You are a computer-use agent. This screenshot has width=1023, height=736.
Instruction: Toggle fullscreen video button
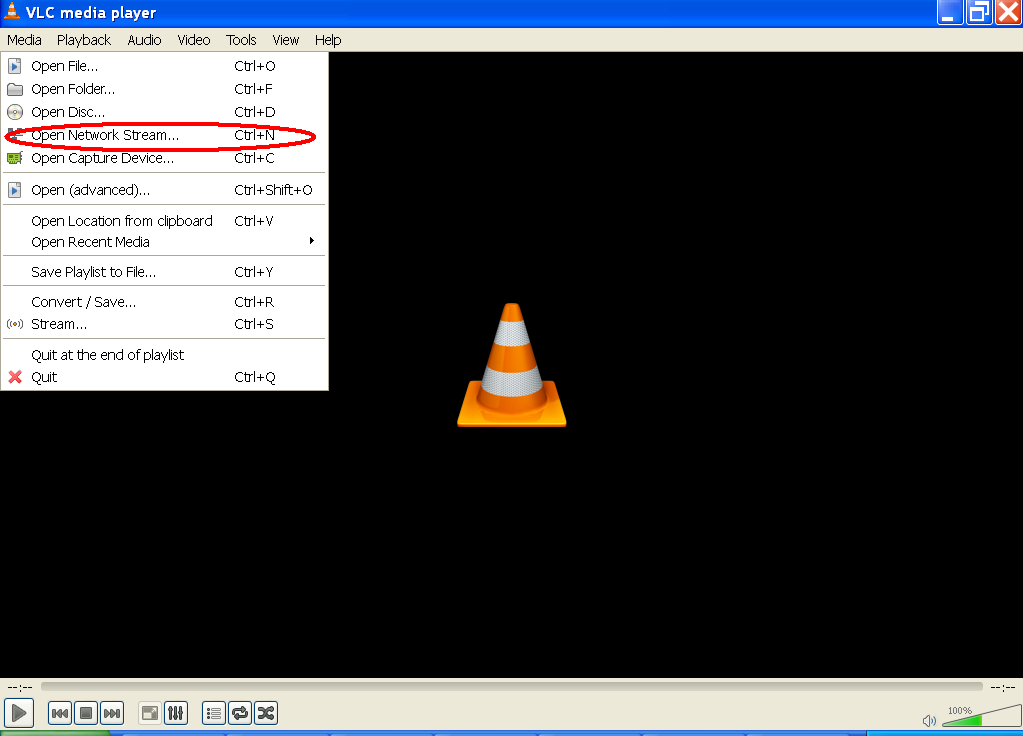150,713
